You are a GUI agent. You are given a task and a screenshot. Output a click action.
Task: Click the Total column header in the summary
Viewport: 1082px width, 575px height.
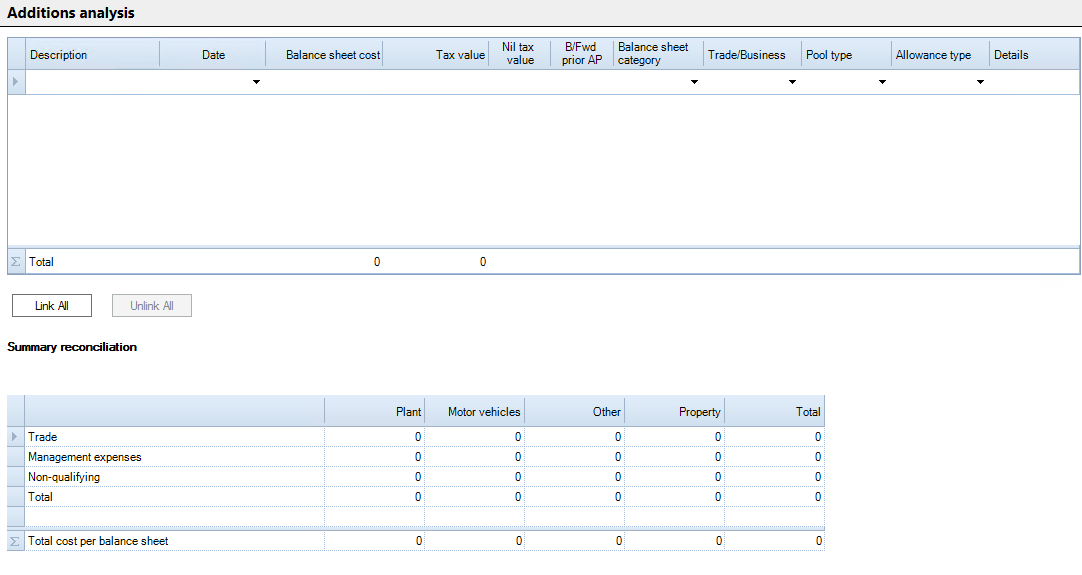775,411
